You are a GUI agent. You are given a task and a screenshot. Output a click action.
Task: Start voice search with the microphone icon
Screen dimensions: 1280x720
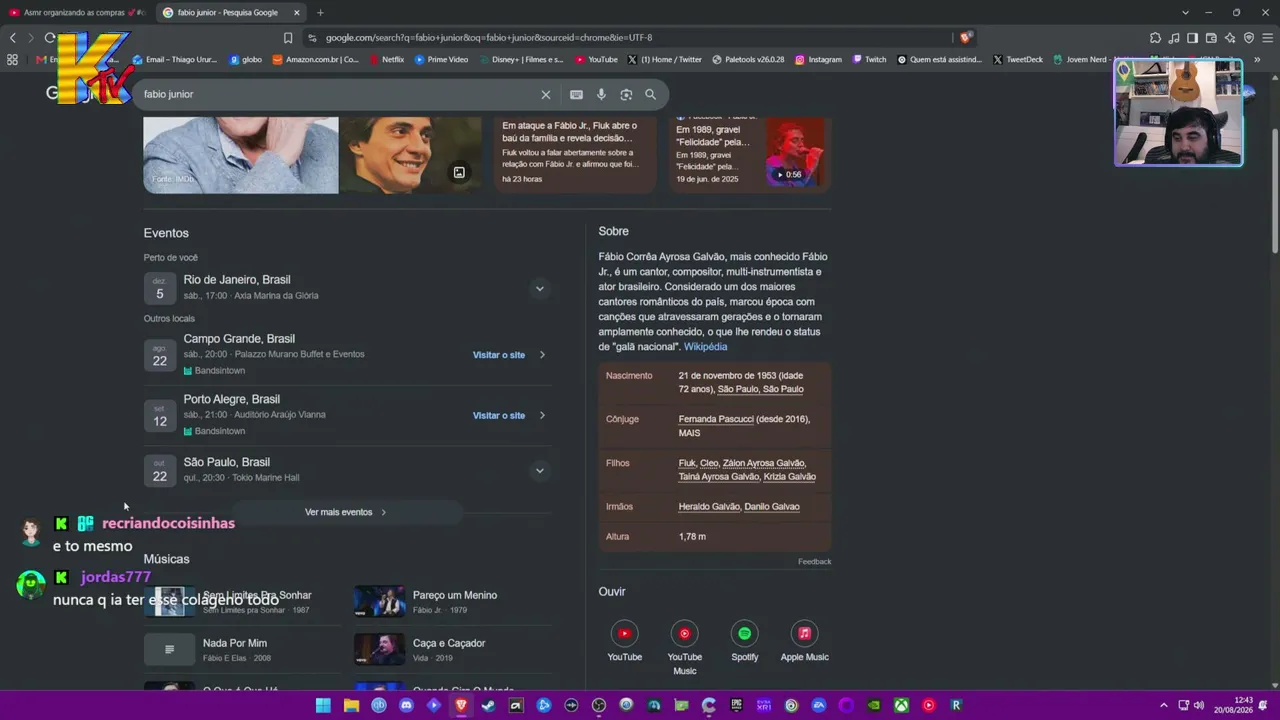(x=601, y=94)
